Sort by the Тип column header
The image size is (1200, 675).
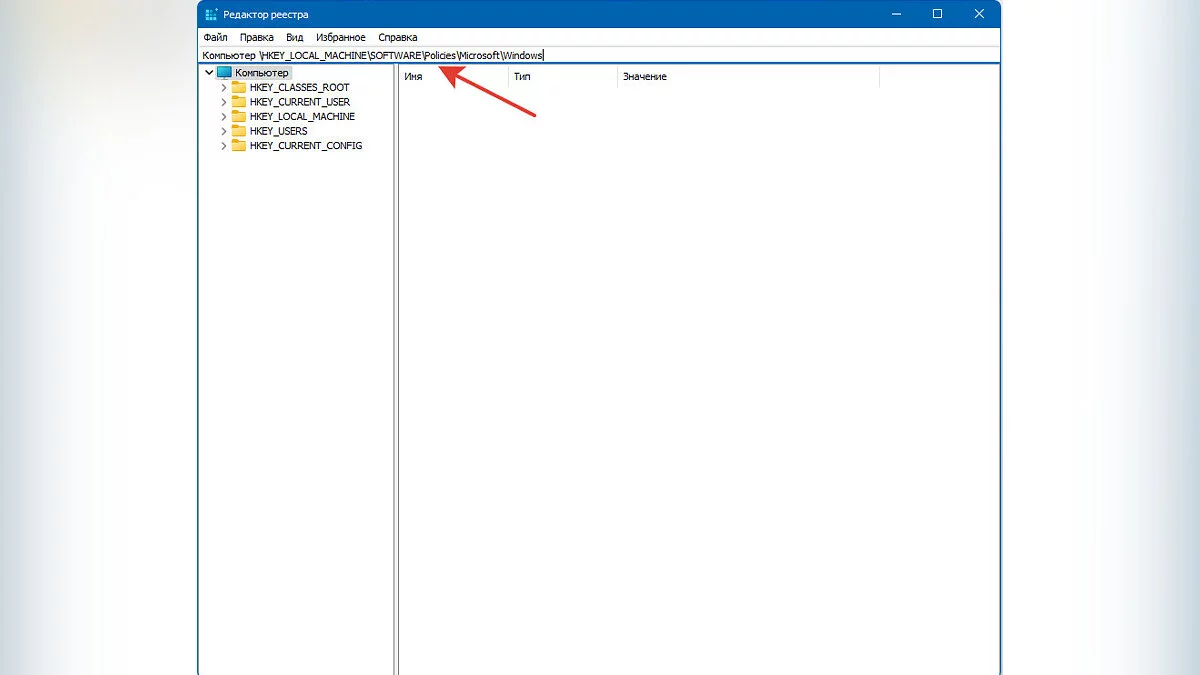point(562,77)
